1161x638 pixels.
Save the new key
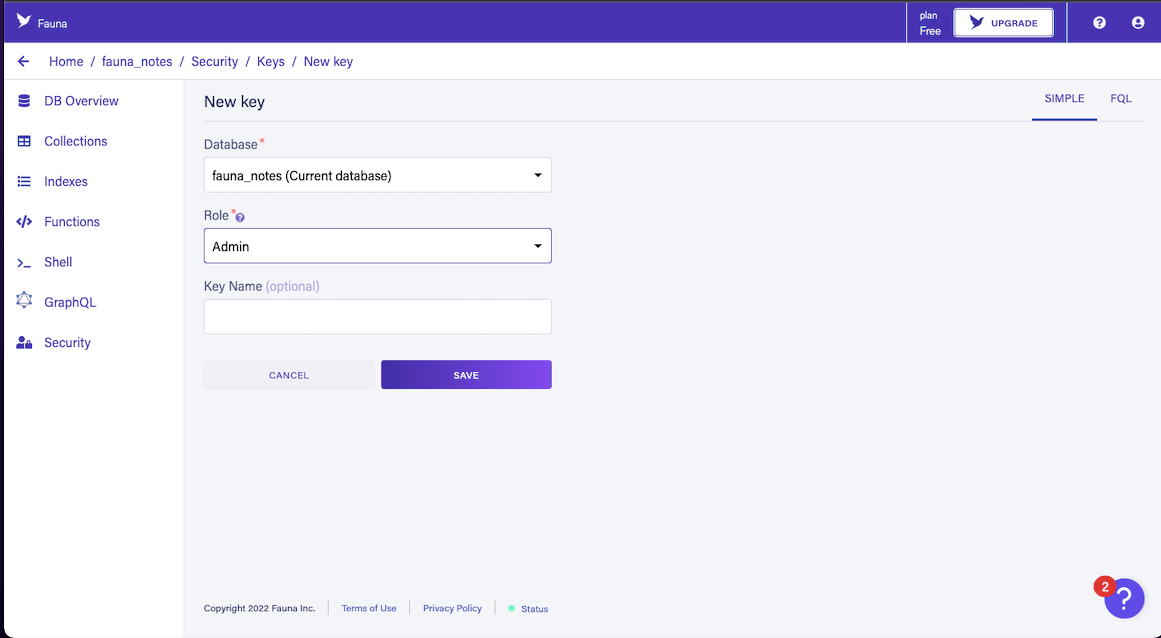pyautogui.click(x=466, y=375)
